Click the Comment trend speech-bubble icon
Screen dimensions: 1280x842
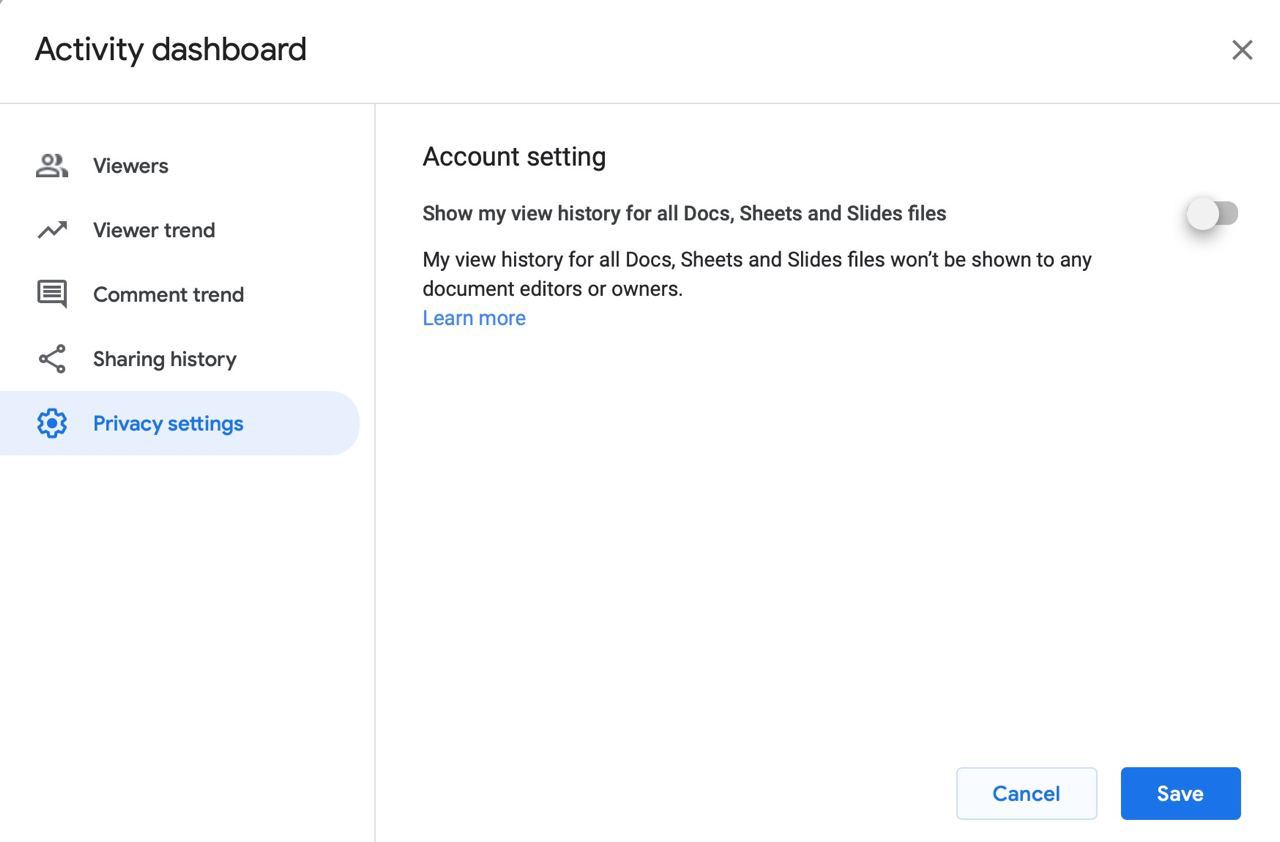52,294
